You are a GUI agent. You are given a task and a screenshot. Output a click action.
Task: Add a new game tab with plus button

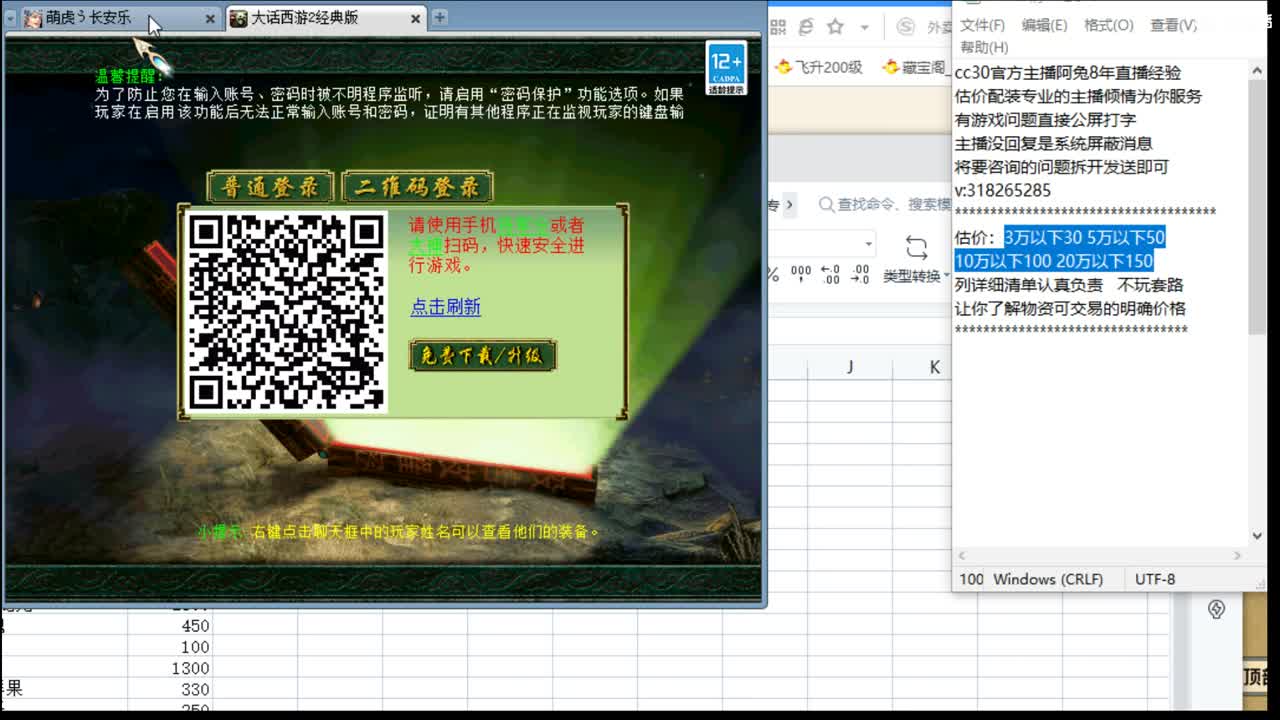[x=439, y=17]
